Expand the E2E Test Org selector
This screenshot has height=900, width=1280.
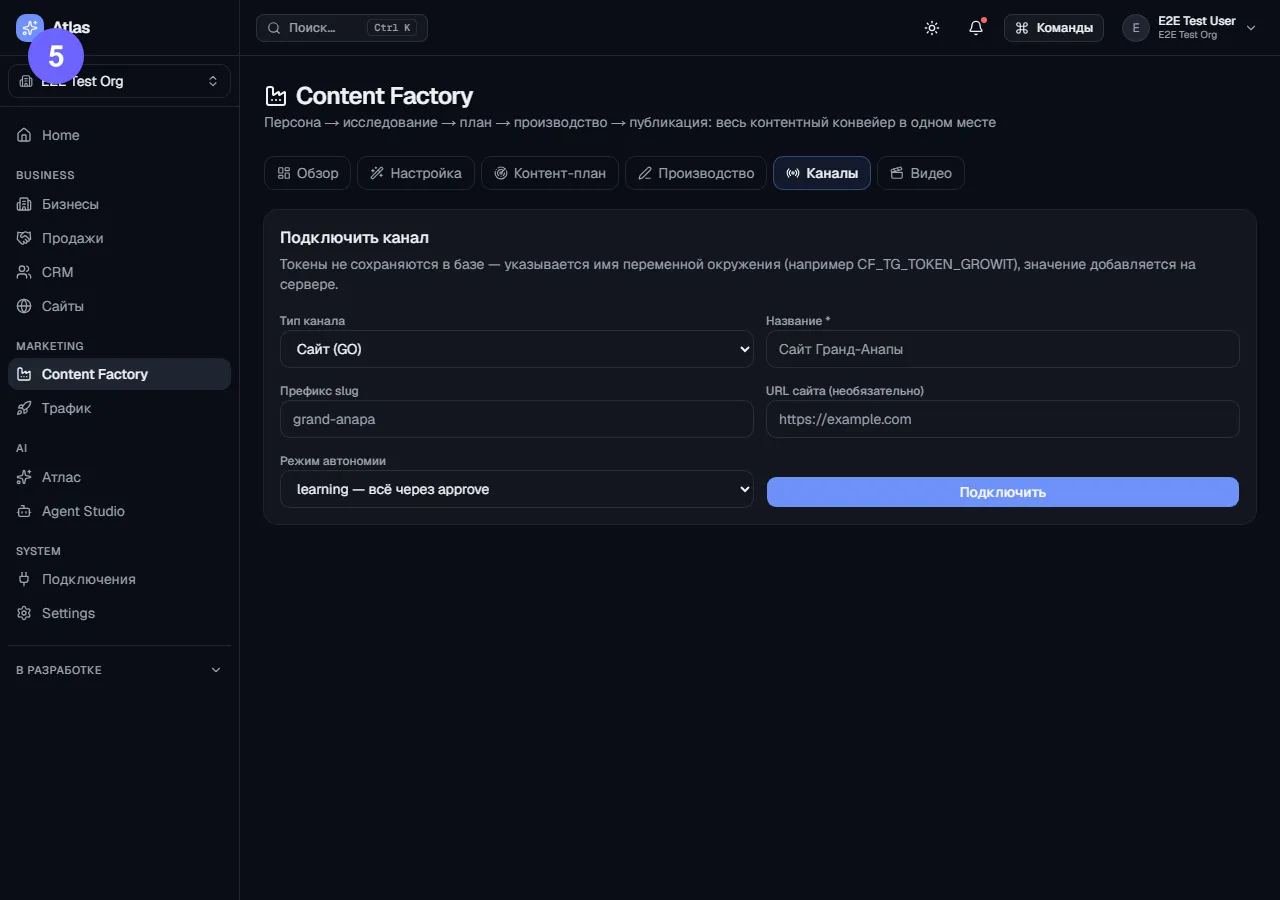coord(119,81)
